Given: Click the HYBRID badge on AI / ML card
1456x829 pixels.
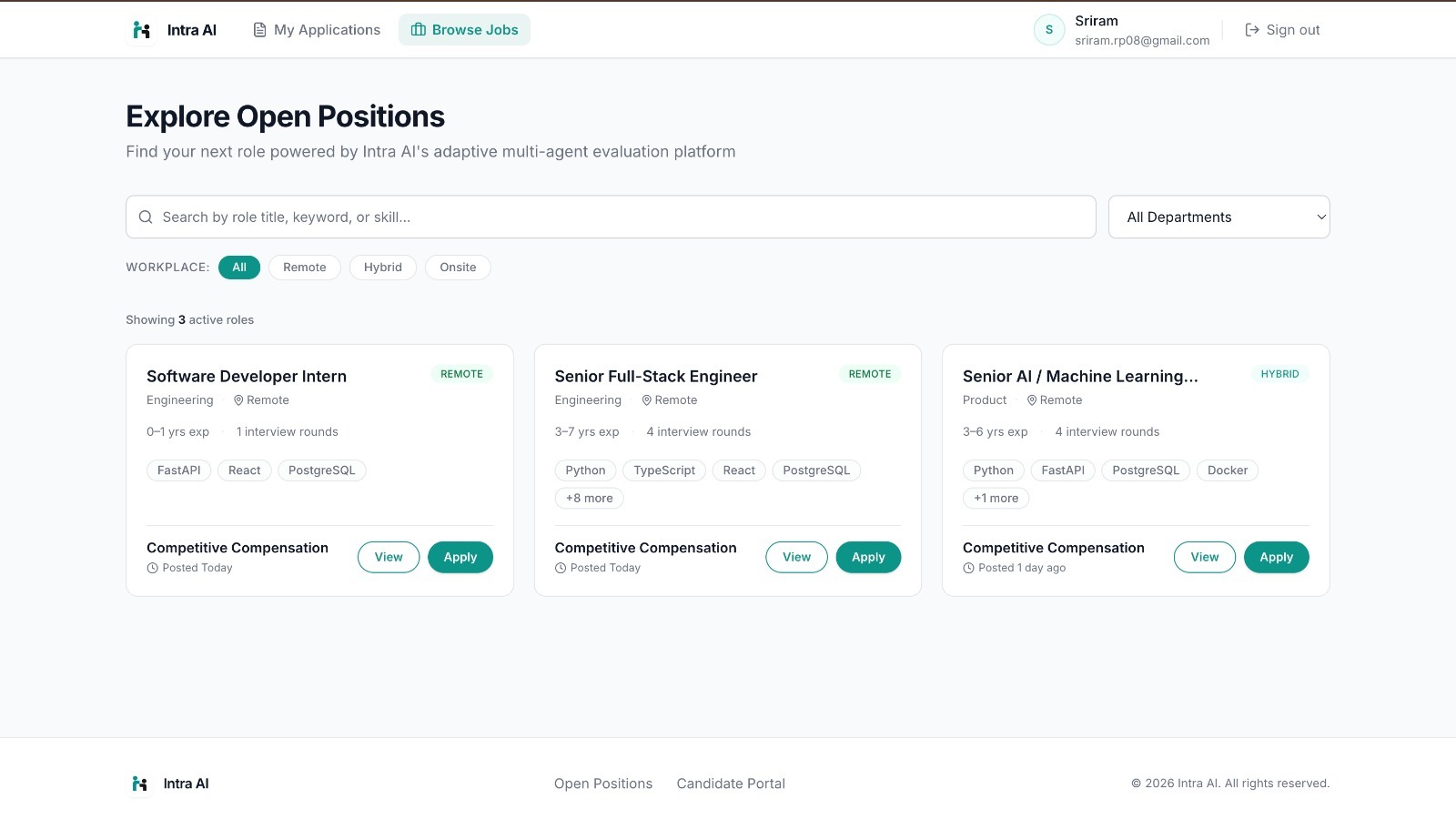Looking at the screenshot, I should tap(1279, 374).
